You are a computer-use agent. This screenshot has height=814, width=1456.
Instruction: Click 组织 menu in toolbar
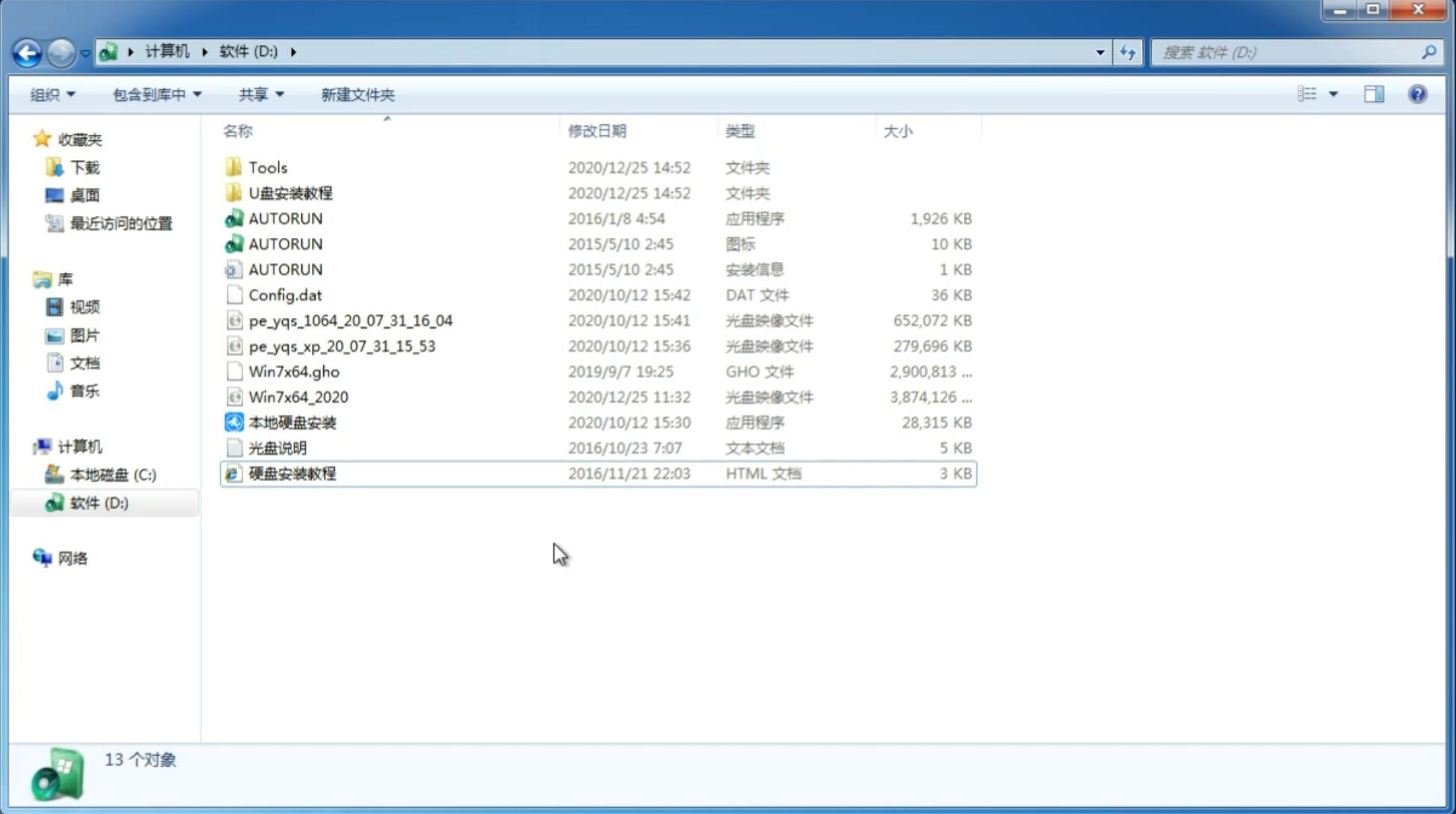[x=52, y=93]
